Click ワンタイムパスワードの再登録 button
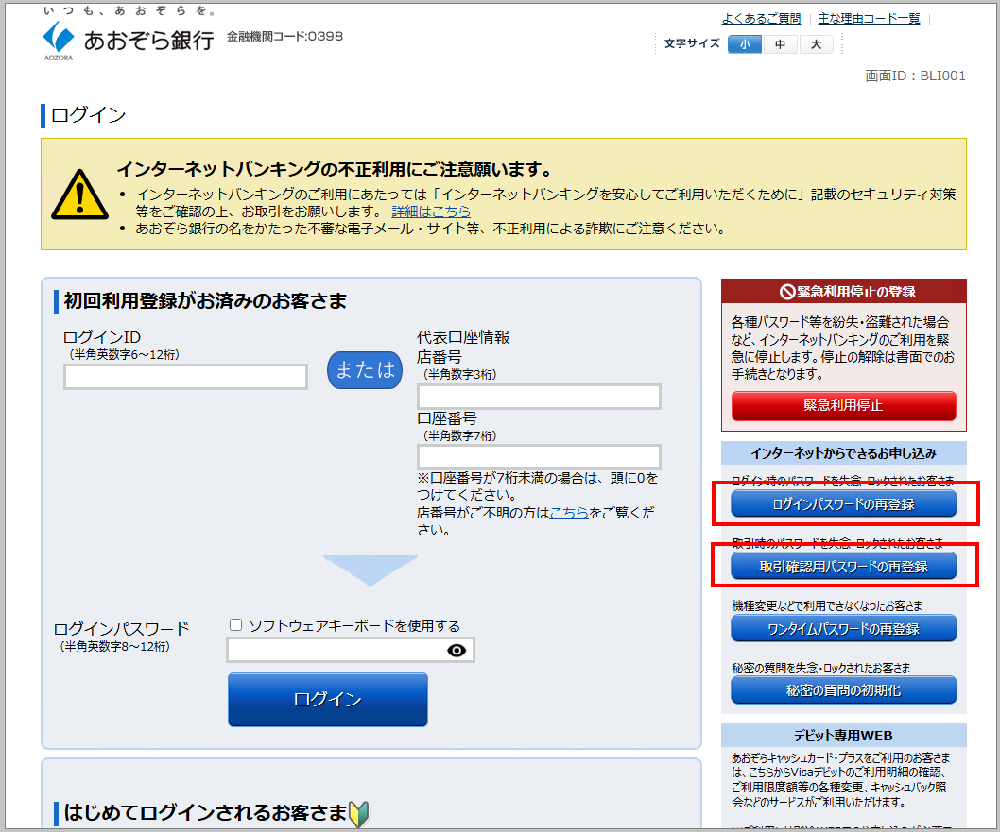The width and height of the screenshot is (1000, 832). coord(844,629)
